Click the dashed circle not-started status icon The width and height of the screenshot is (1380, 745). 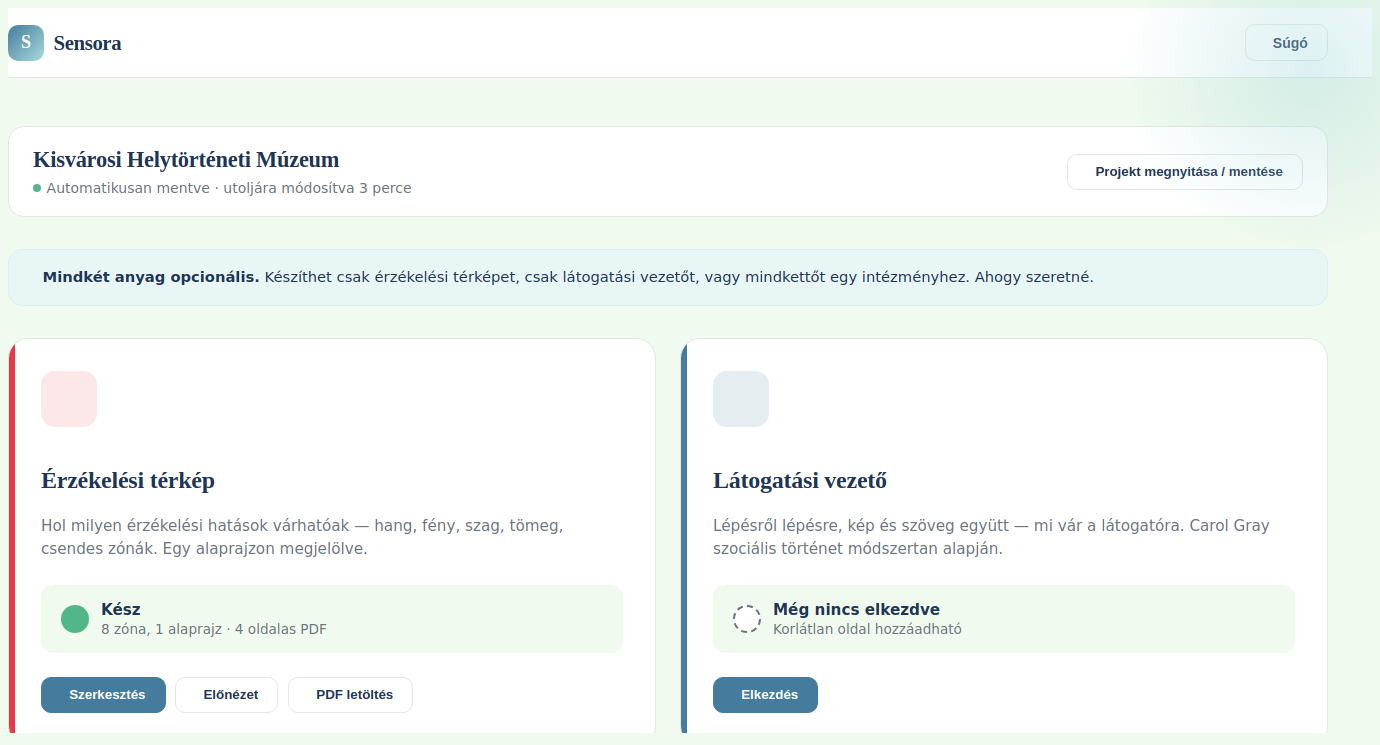pyautogui.click(x=747, y=619)
